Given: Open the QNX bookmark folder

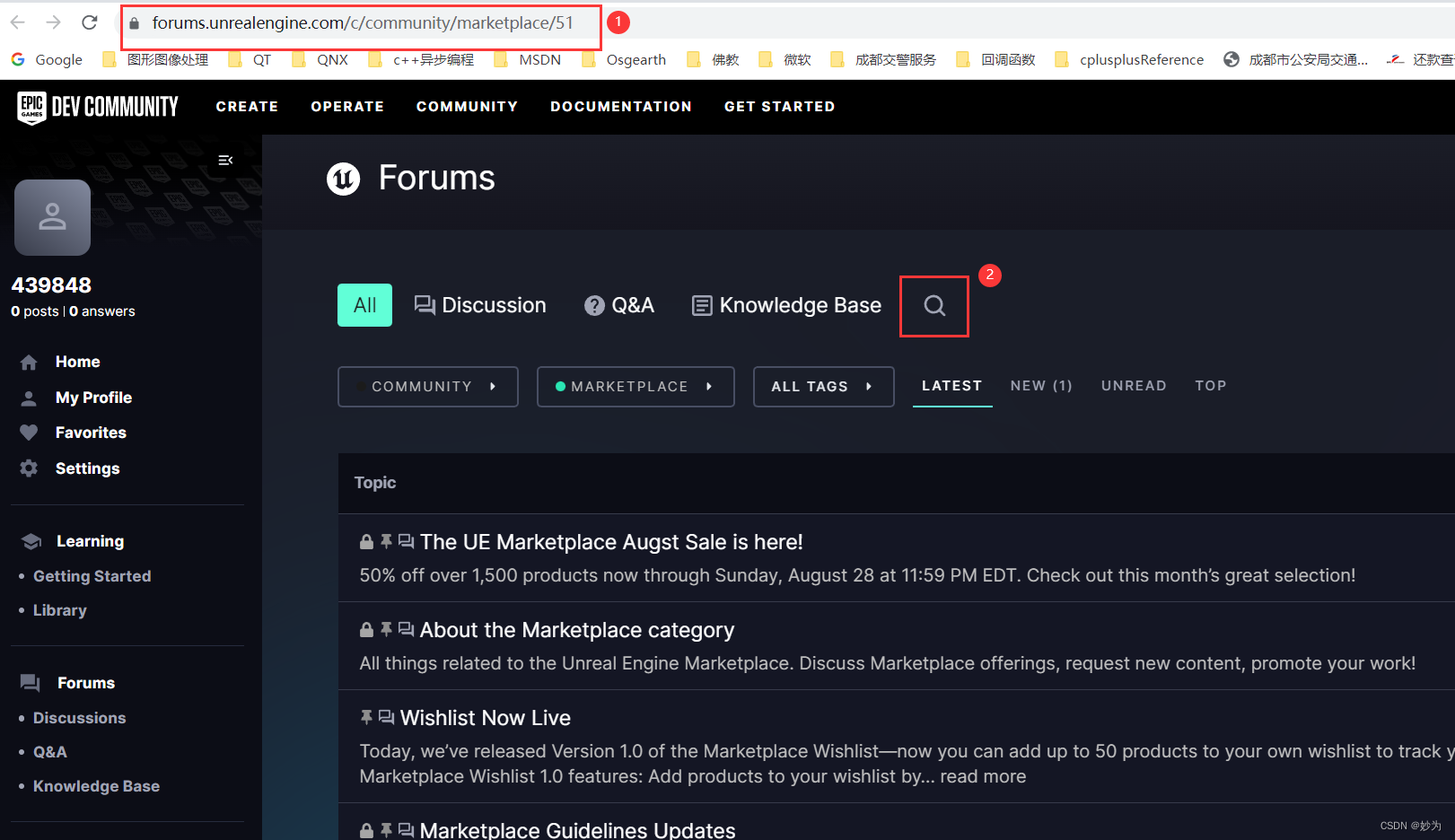Looking at the screenshot, I should [x=320, y=59].
